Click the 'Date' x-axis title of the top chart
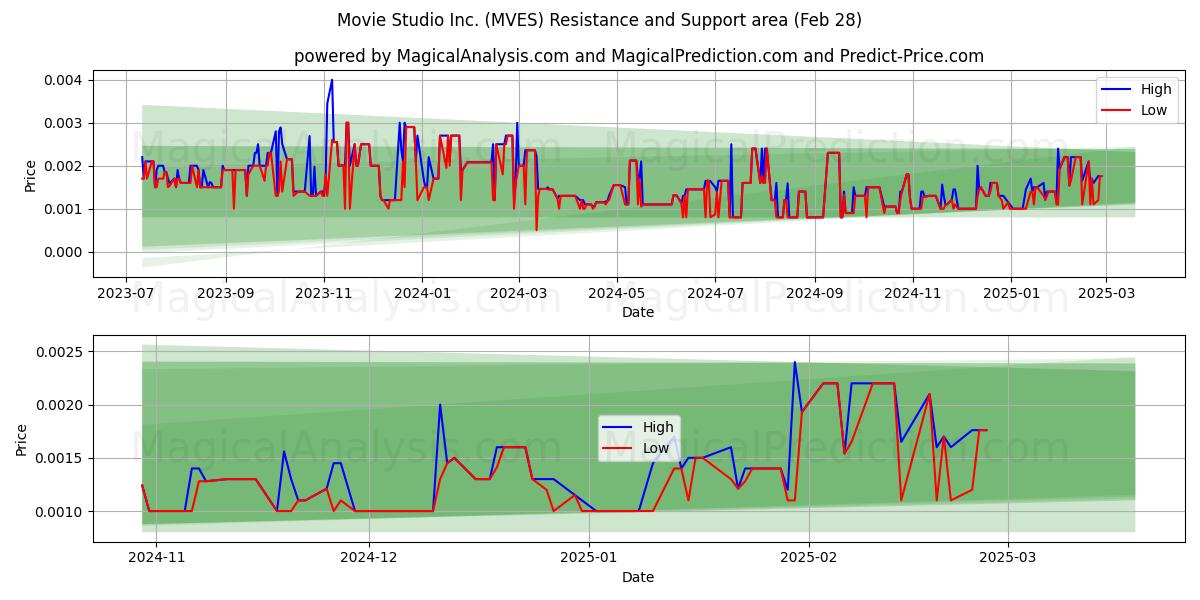This screenshot has height=600, width=1200. pos(638,312)
